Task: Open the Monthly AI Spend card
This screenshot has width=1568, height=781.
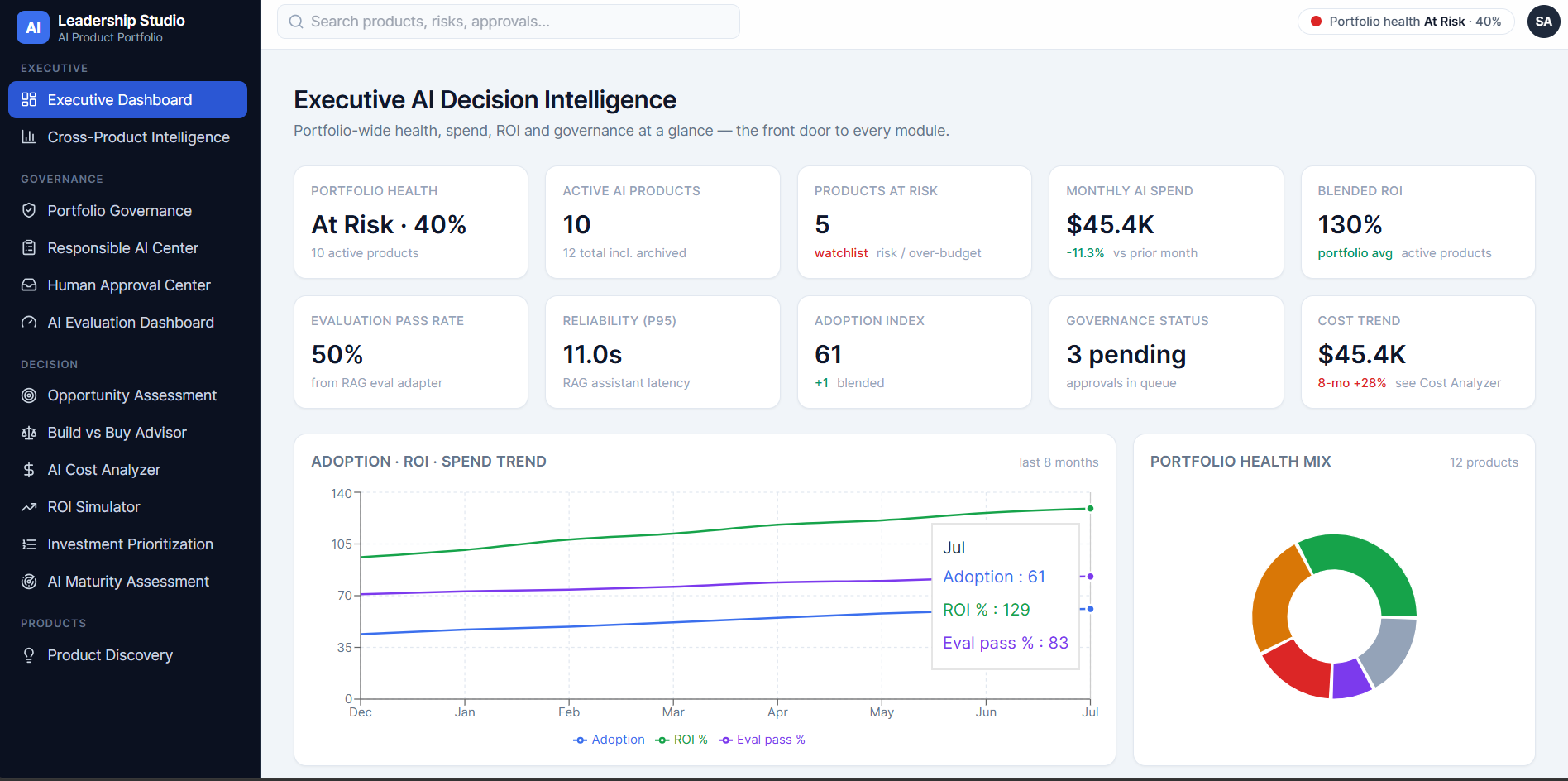Action: (x=1166, y=223)
